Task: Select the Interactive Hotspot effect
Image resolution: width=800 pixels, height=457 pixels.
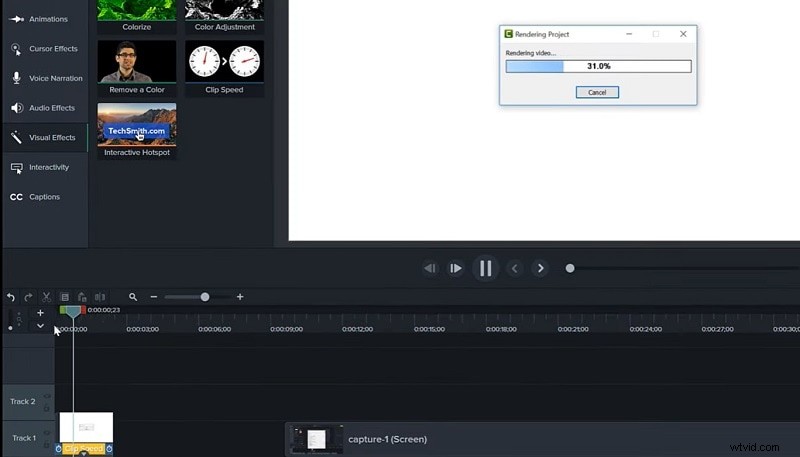Action: click(137, 131)
